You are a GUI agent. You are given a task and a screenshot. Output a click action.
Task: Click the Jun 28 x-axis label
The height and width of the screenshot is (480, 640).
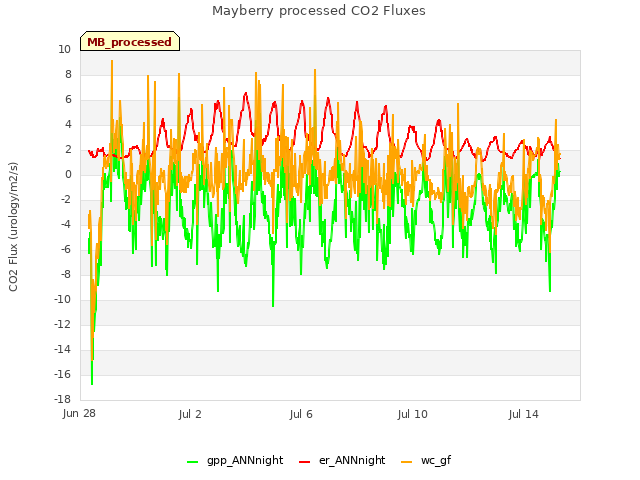pos(79,413)
